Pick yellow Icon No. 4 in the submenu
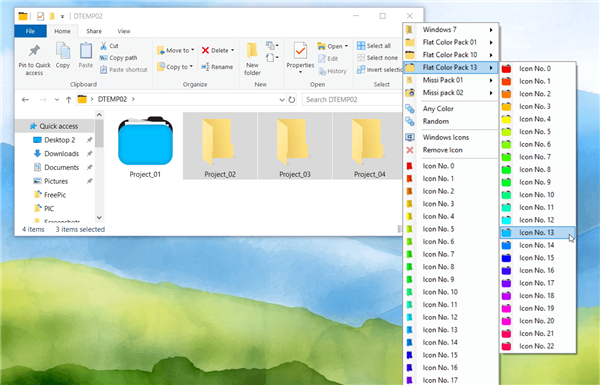 coord(538,119)
